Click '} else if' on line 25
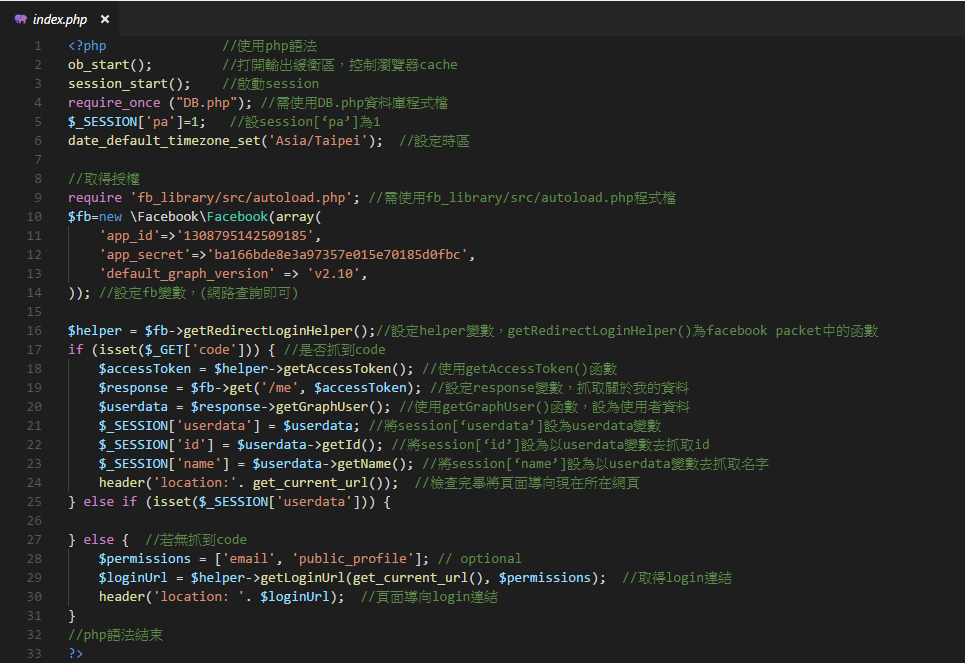 (x=102, y=502)
